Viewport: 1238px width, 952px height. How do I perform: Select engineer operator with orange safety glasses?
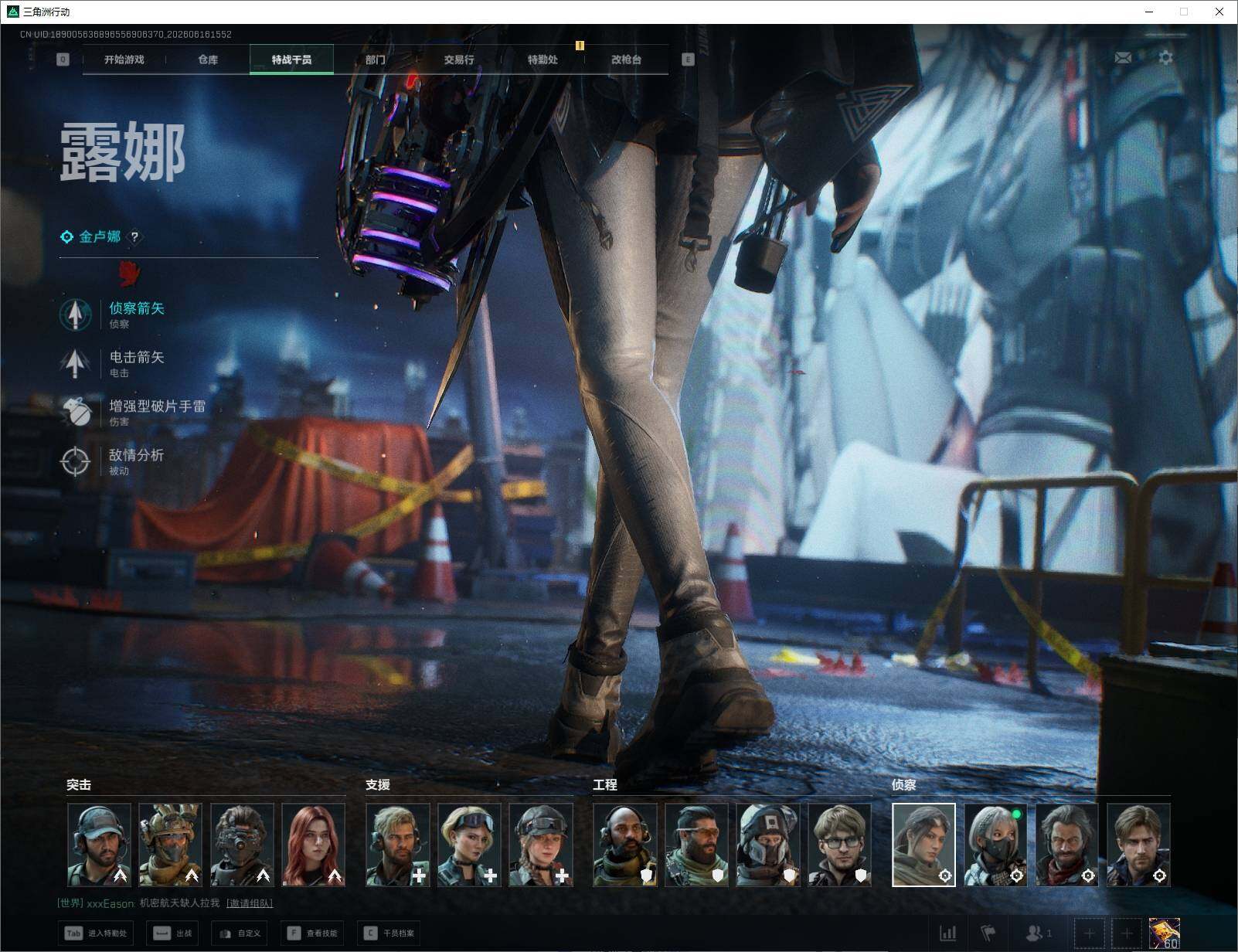(696, 845)
